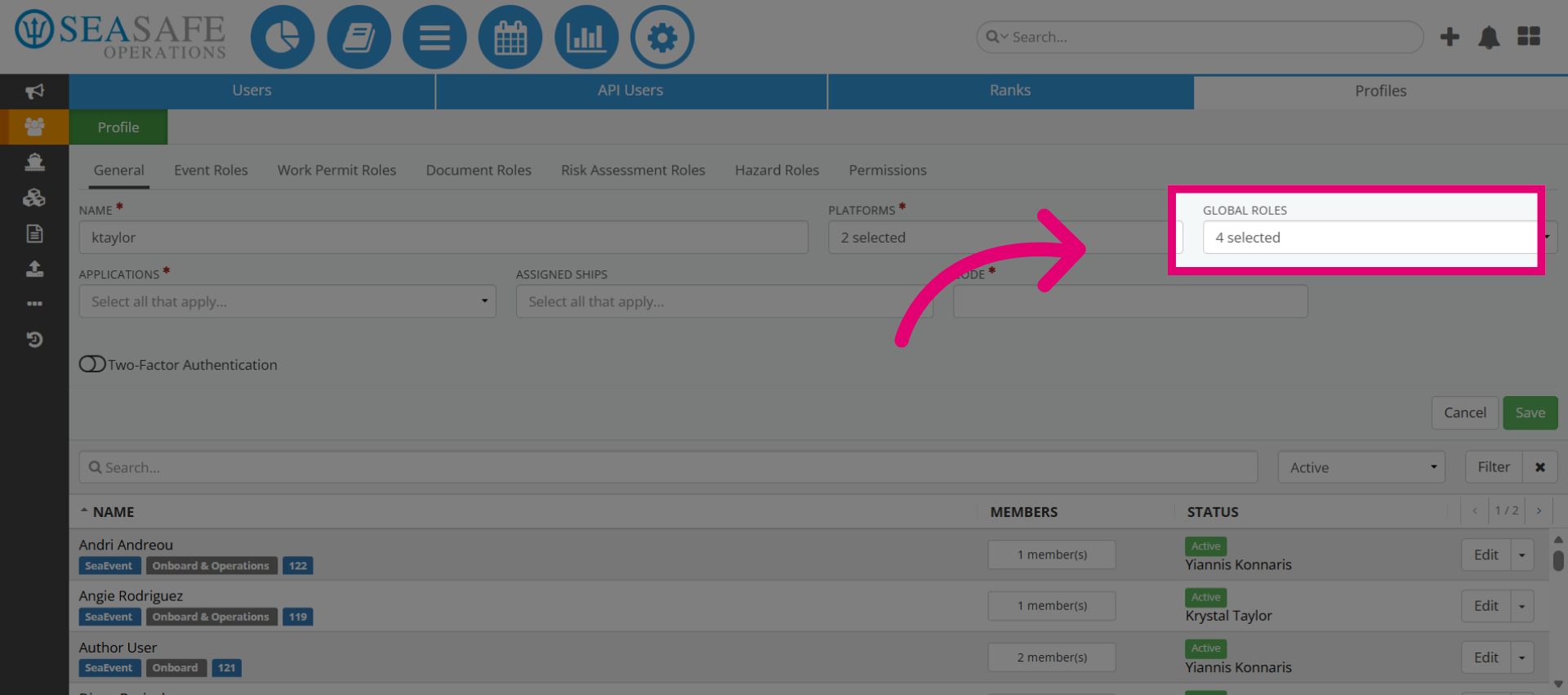Open the Applications dropdown
The height and width of the screenshot is (695, 1568).
click(x=287, y=301)
